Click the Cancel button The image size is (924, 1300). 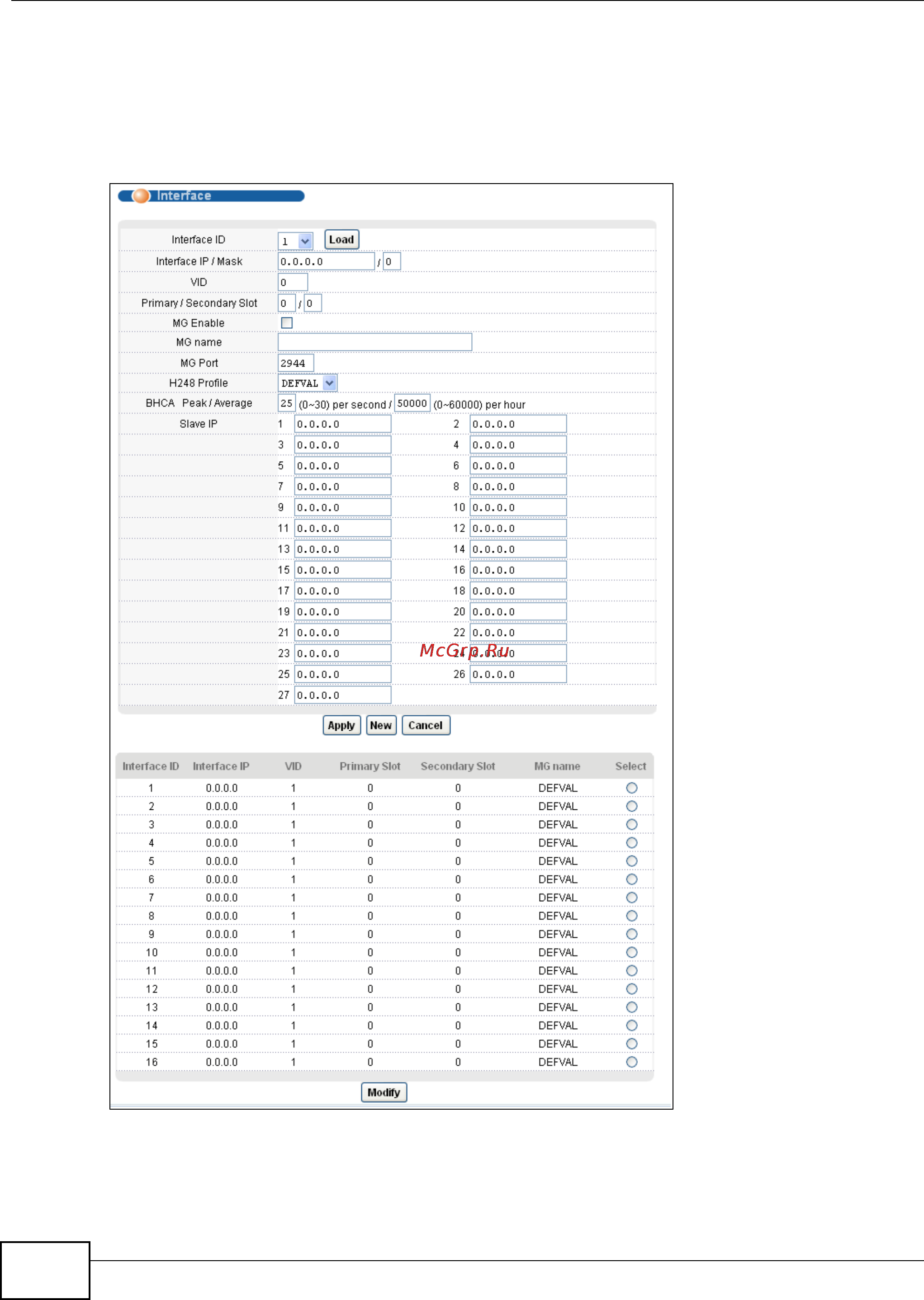click(425, 725)
